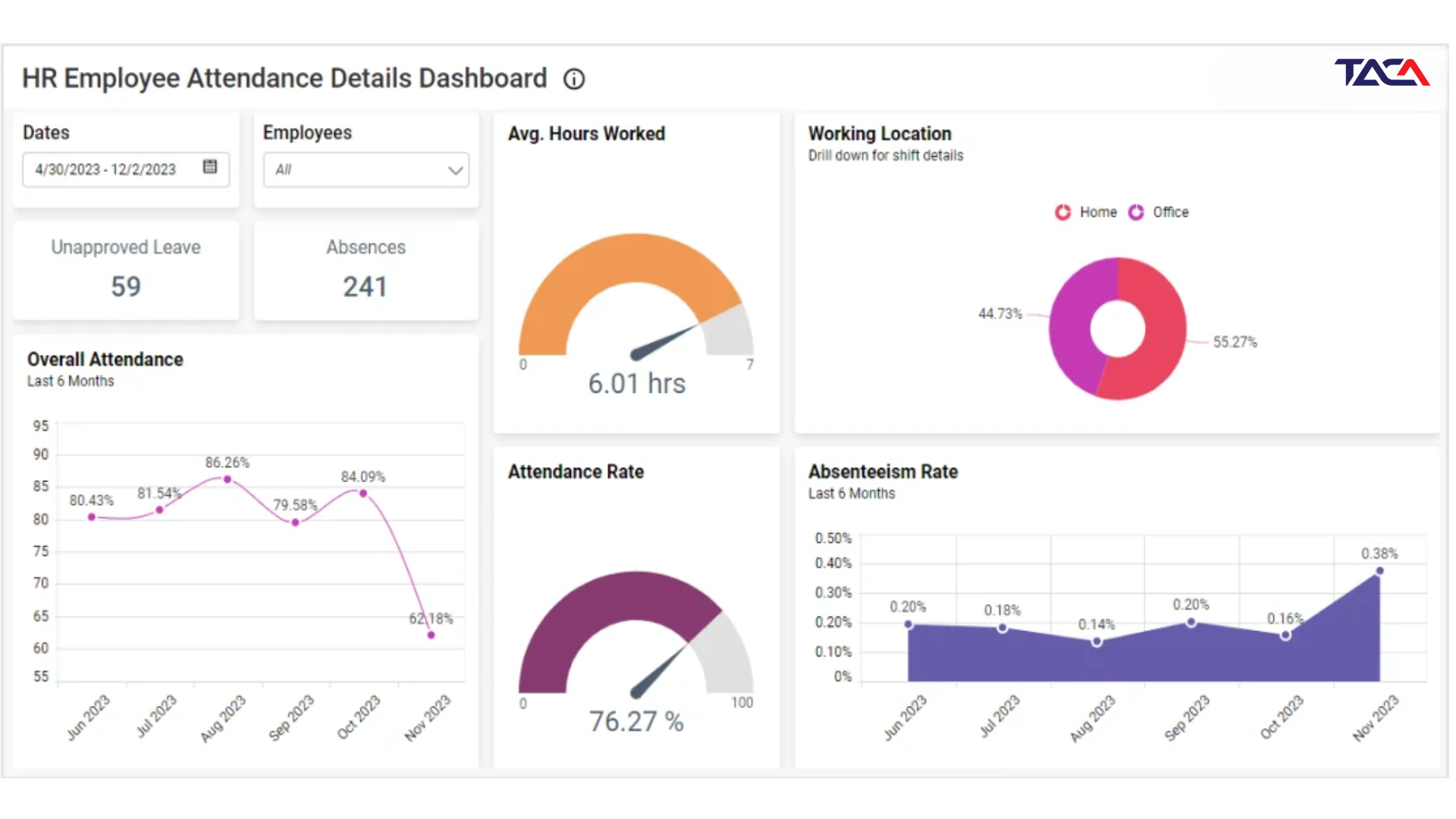
Task: Click the Working Location panel title
Action: coord(880,133)
